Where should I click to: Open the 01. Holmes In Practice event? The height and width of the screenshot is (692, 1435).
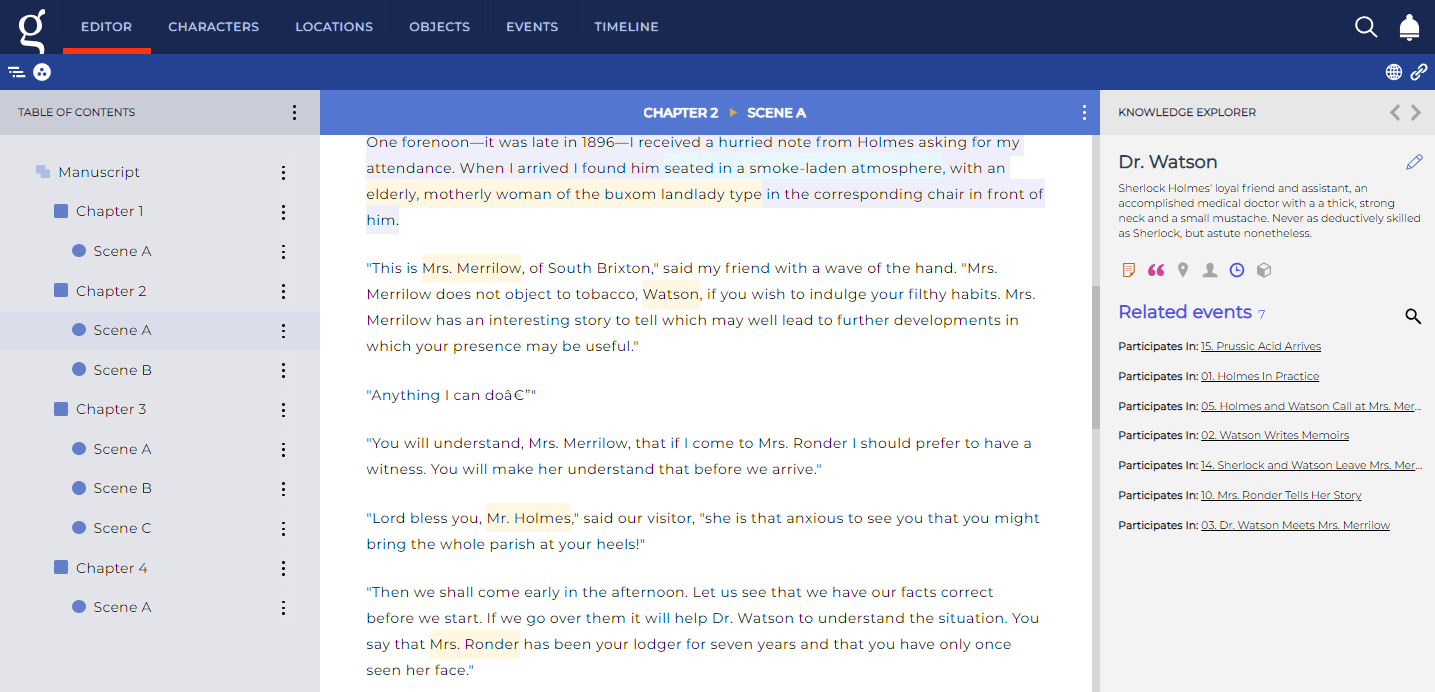pyautogui.click(x=1260, y=376)
